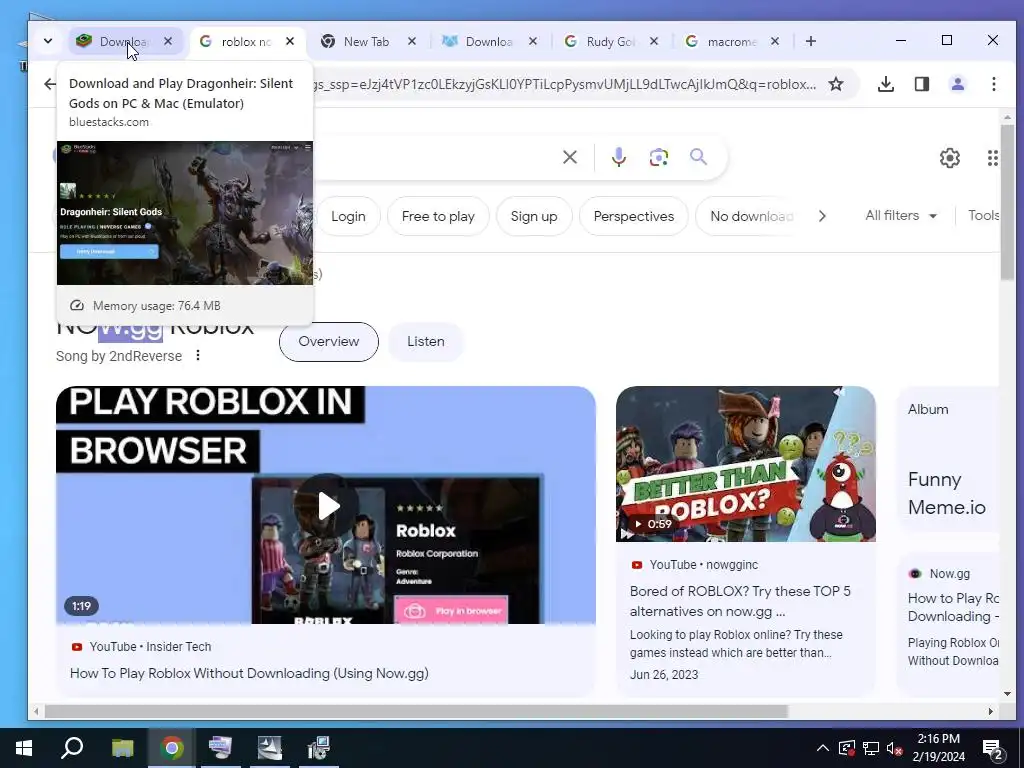
Task: Close the New Tab tab
Action: coord(411,41)
